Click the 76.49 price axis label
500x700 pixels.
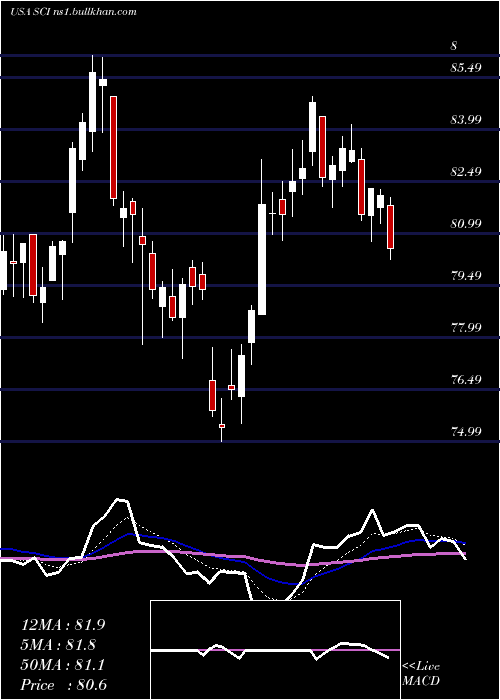click(466, 379)
